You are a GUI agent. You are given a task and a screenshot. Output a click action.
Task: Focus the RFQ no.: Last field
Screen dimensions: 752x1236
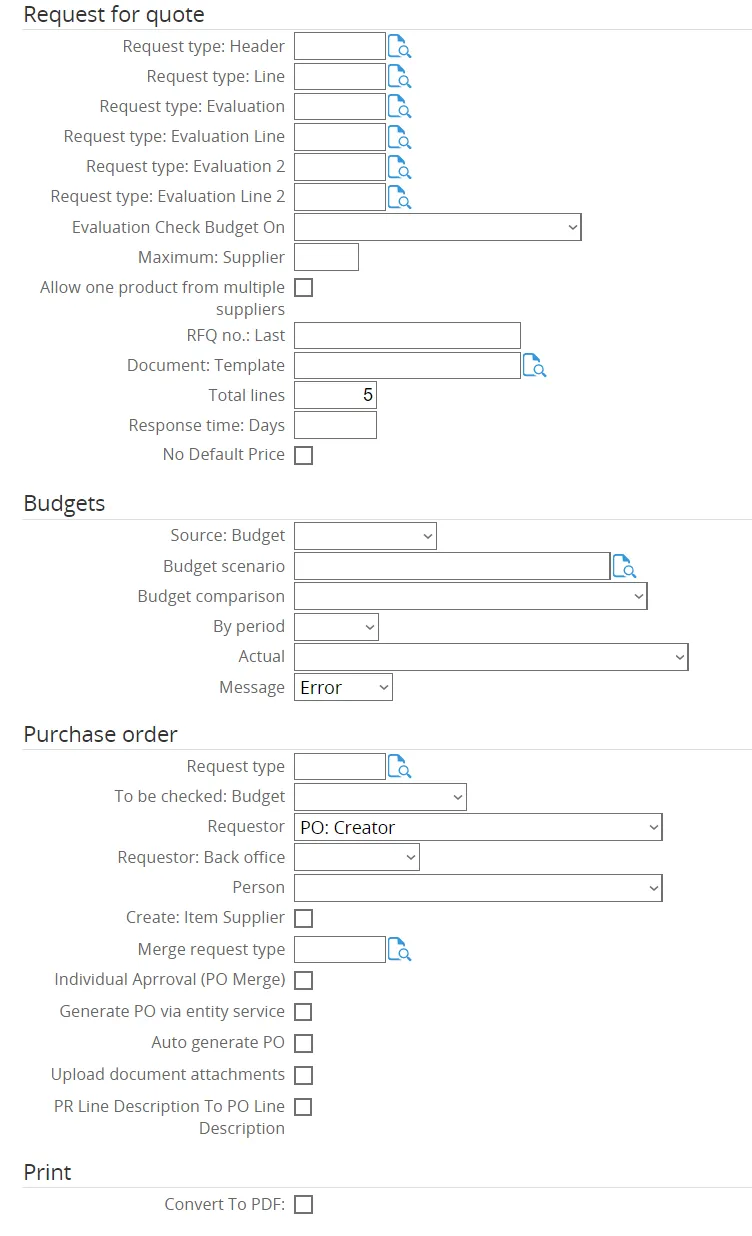click(407, 336)
